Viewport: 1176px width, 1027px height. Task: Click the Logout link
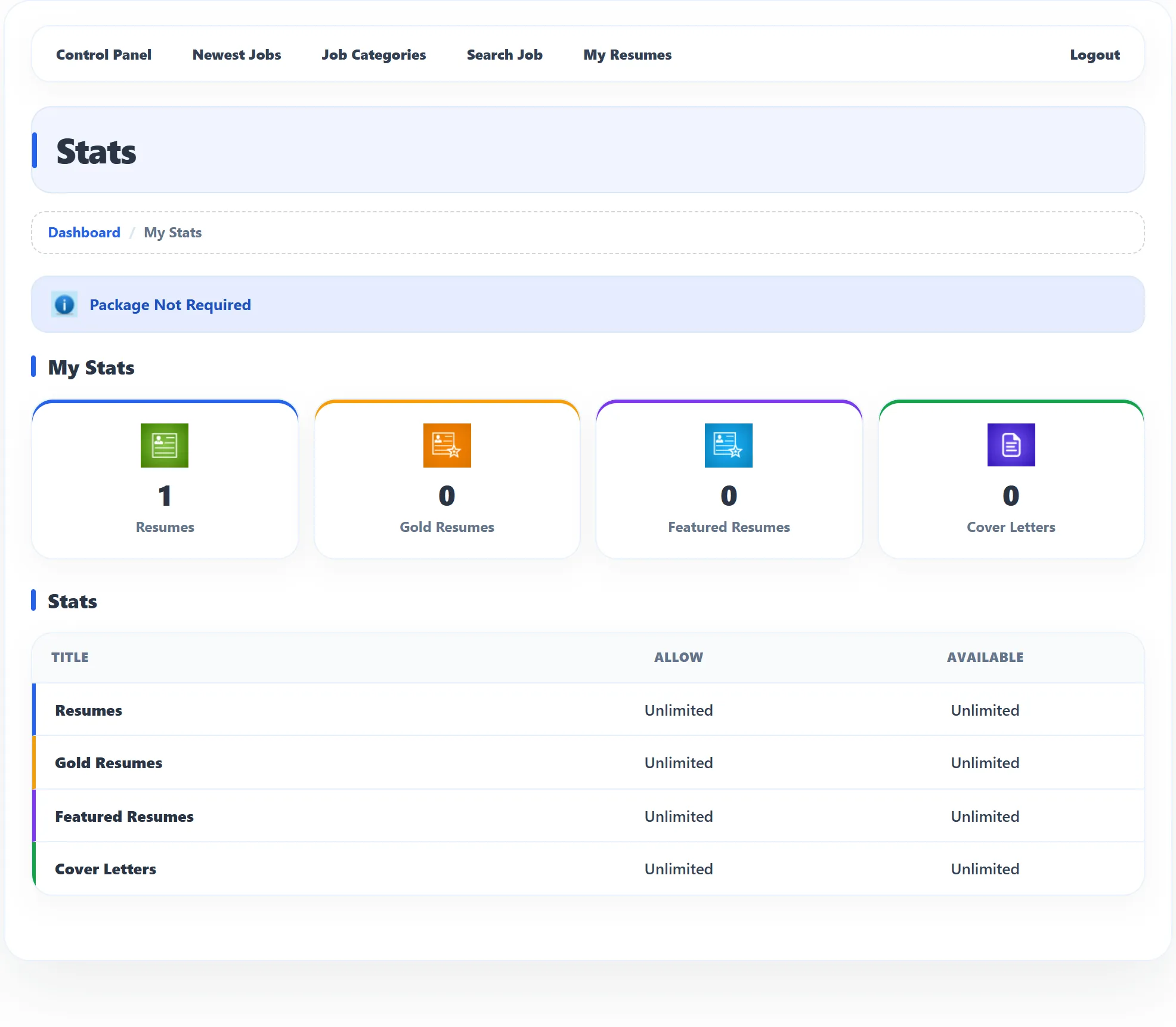click(1095, 55)
